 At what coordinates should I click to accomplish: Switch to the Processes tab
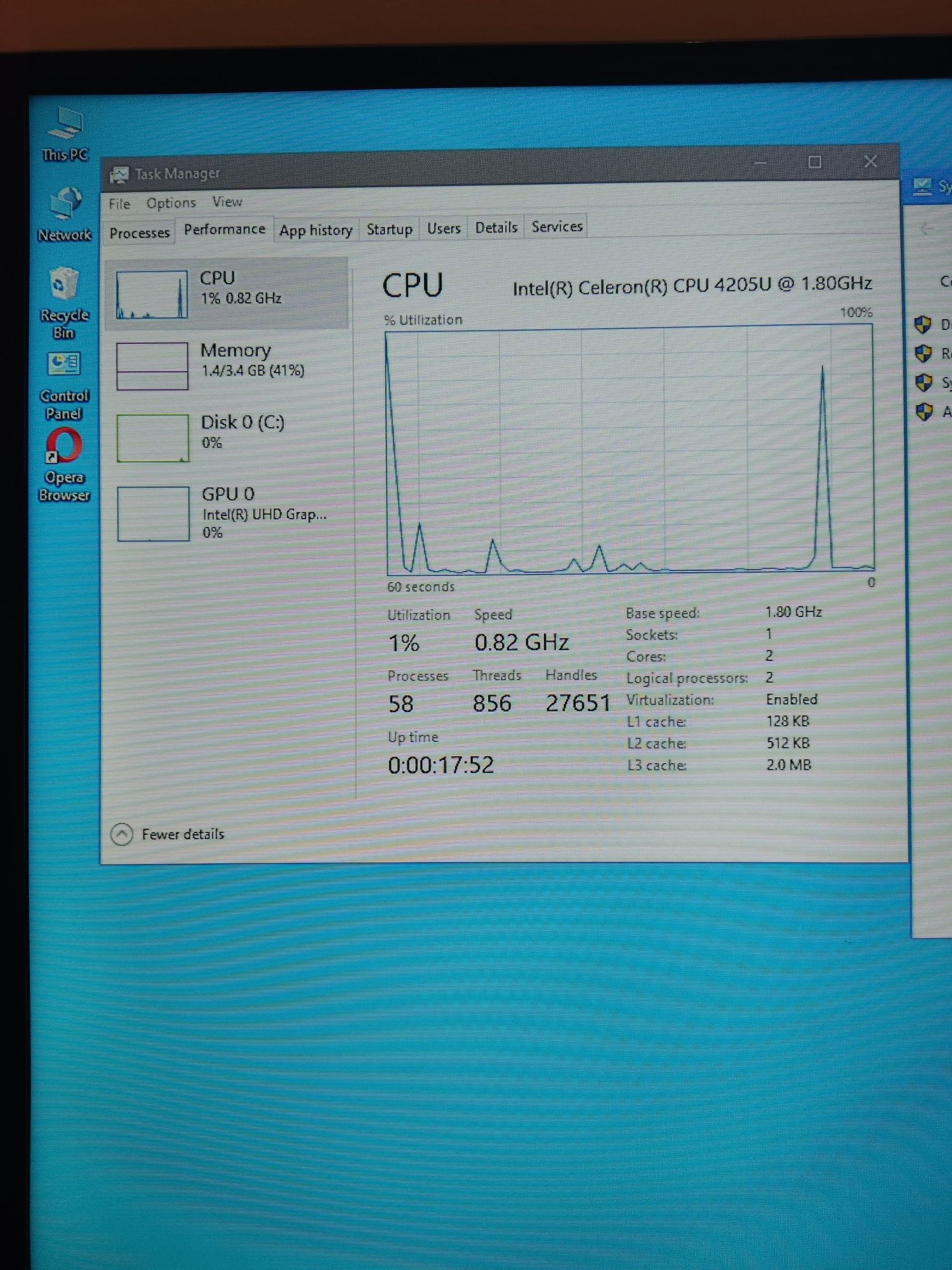[140, 232]
